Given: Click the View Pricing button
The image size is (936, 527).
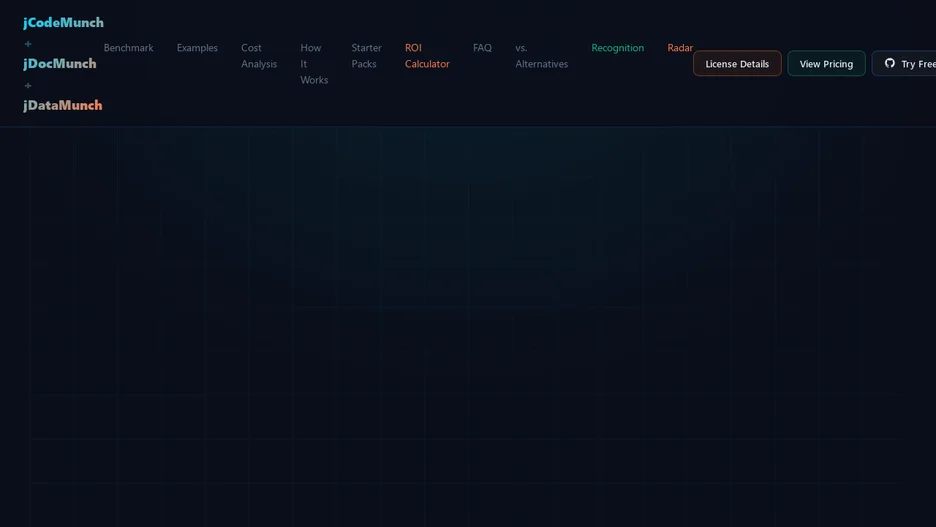Looking at the screenshot, I should point(826,63).
